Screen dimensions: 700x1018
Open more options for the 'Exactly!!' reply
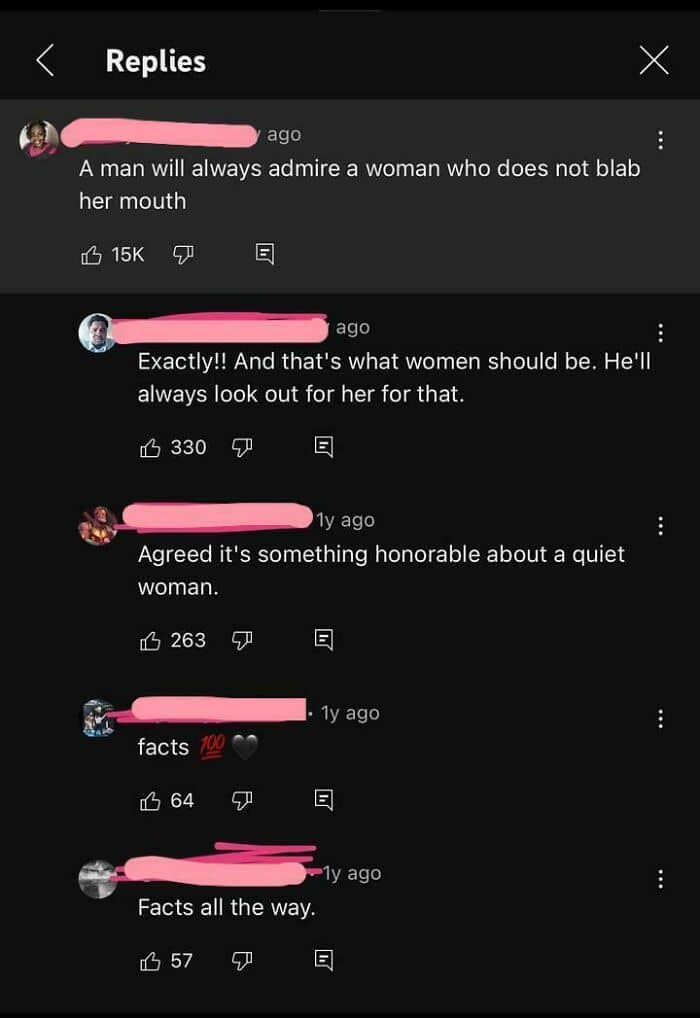pyautogui.click(x=660, y=332)
